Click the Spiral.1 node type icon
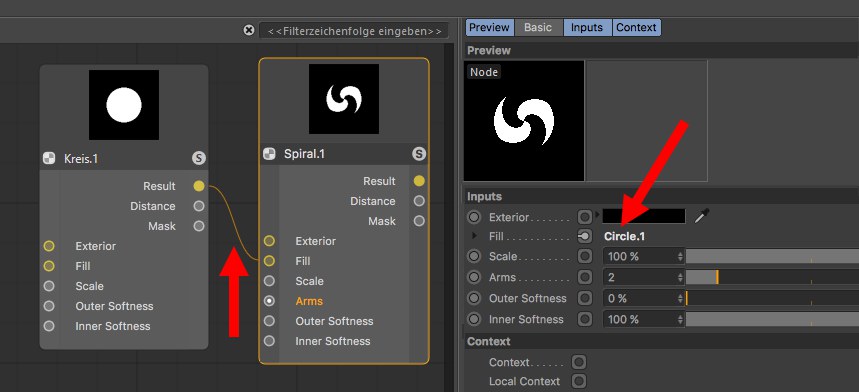The image size is (859, 392). click(x=269, y=154)
